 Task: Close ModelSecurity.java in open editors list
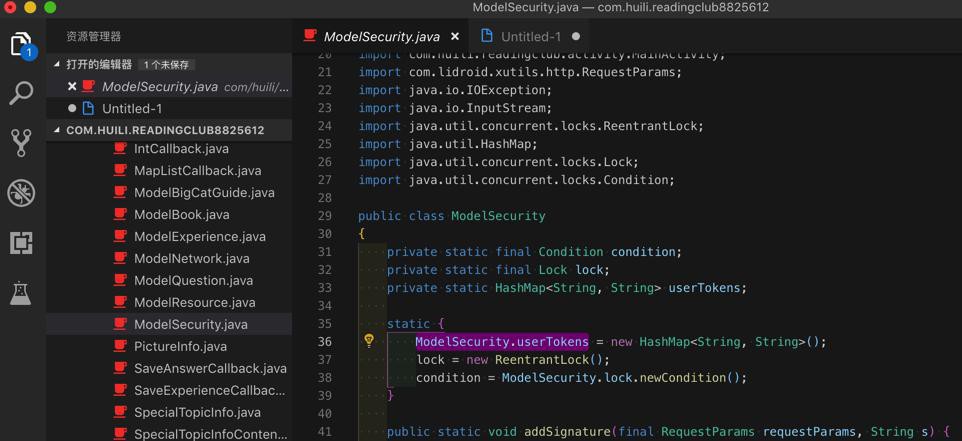click(72, 86)
